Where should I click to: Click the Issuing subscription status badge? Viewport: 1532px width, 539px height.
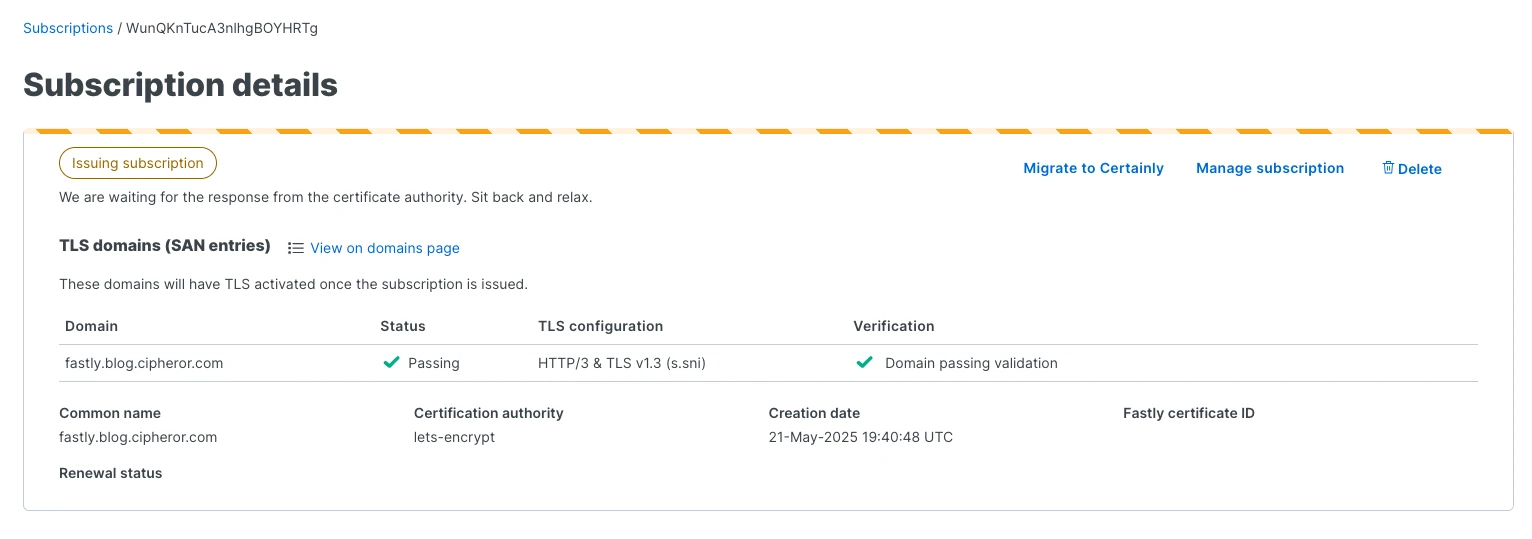pyautogui.click(x=138, y=163)
